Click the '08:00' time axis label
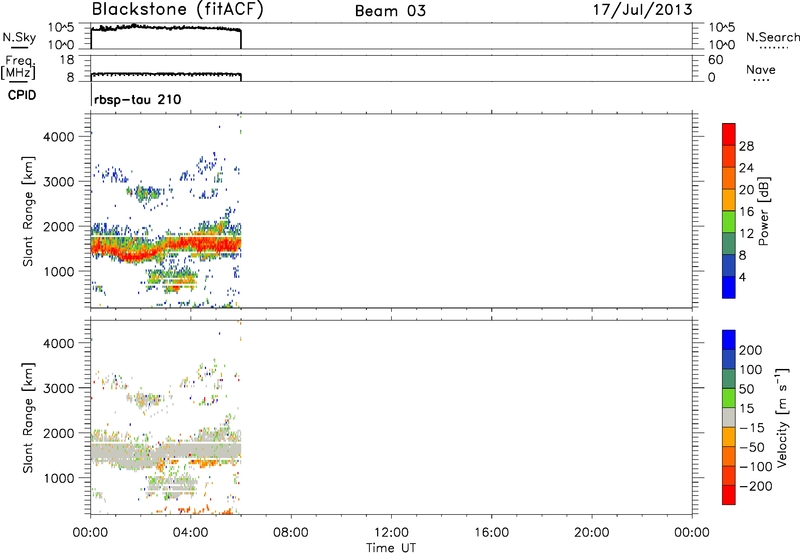This screenshot has height=554, width=800. click(x=290, y=533)
